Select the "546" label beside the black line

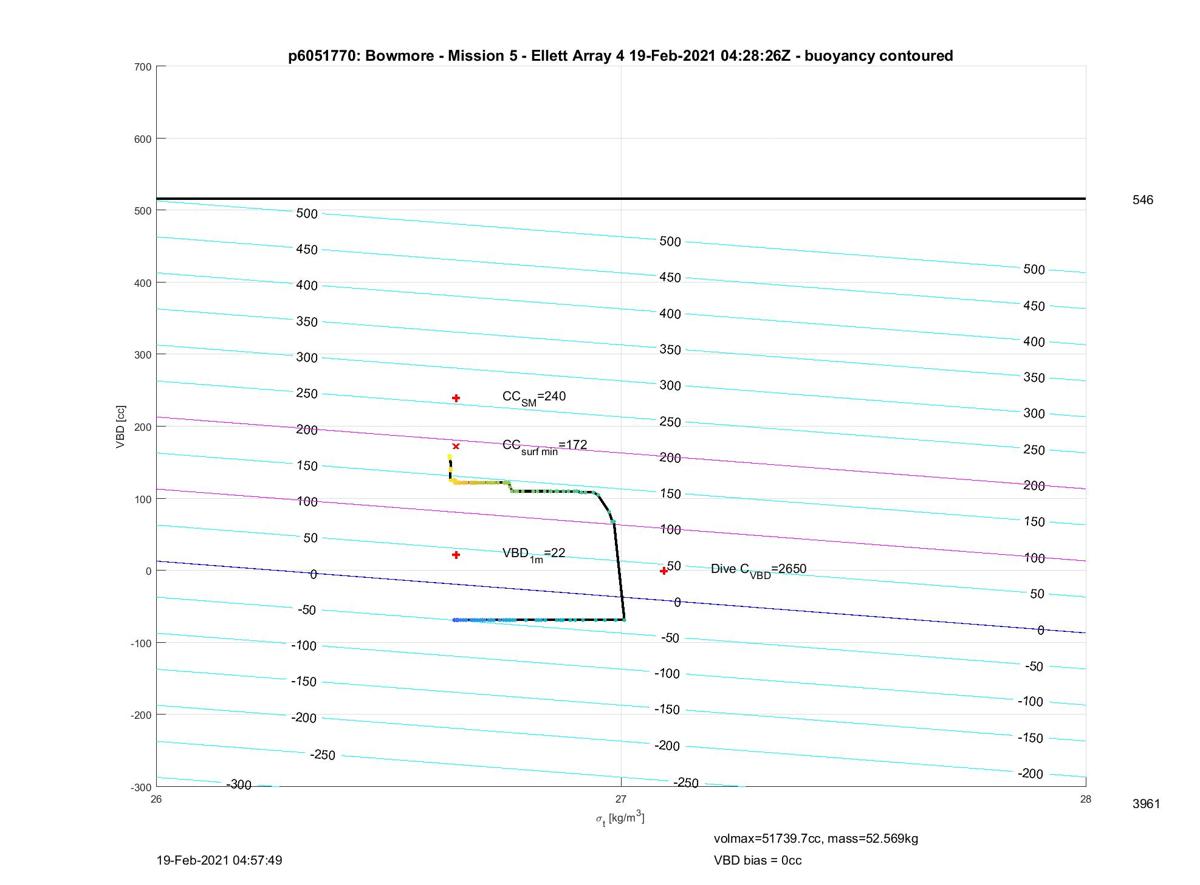click(x=1142, y=200)
